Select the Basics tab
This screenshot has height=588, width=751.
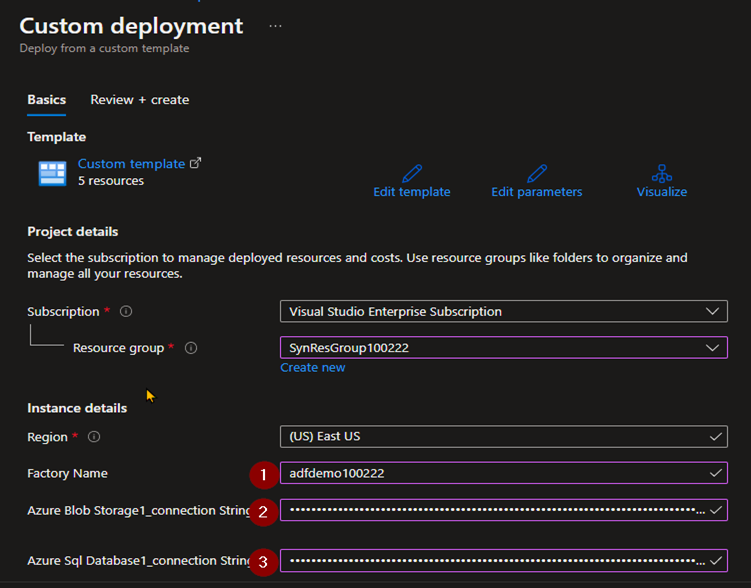pyautogui.click(x=46, y=100)
